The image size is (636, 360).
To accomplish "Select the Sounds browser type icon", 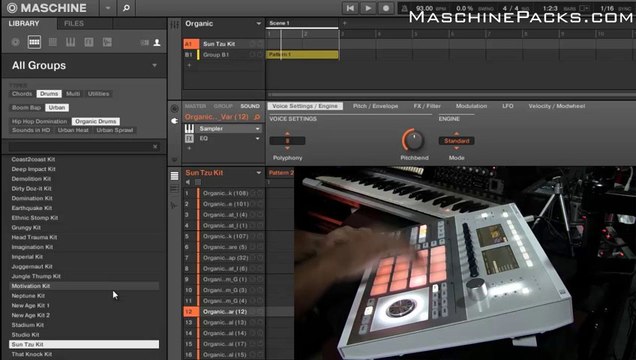I will point(53,42).
